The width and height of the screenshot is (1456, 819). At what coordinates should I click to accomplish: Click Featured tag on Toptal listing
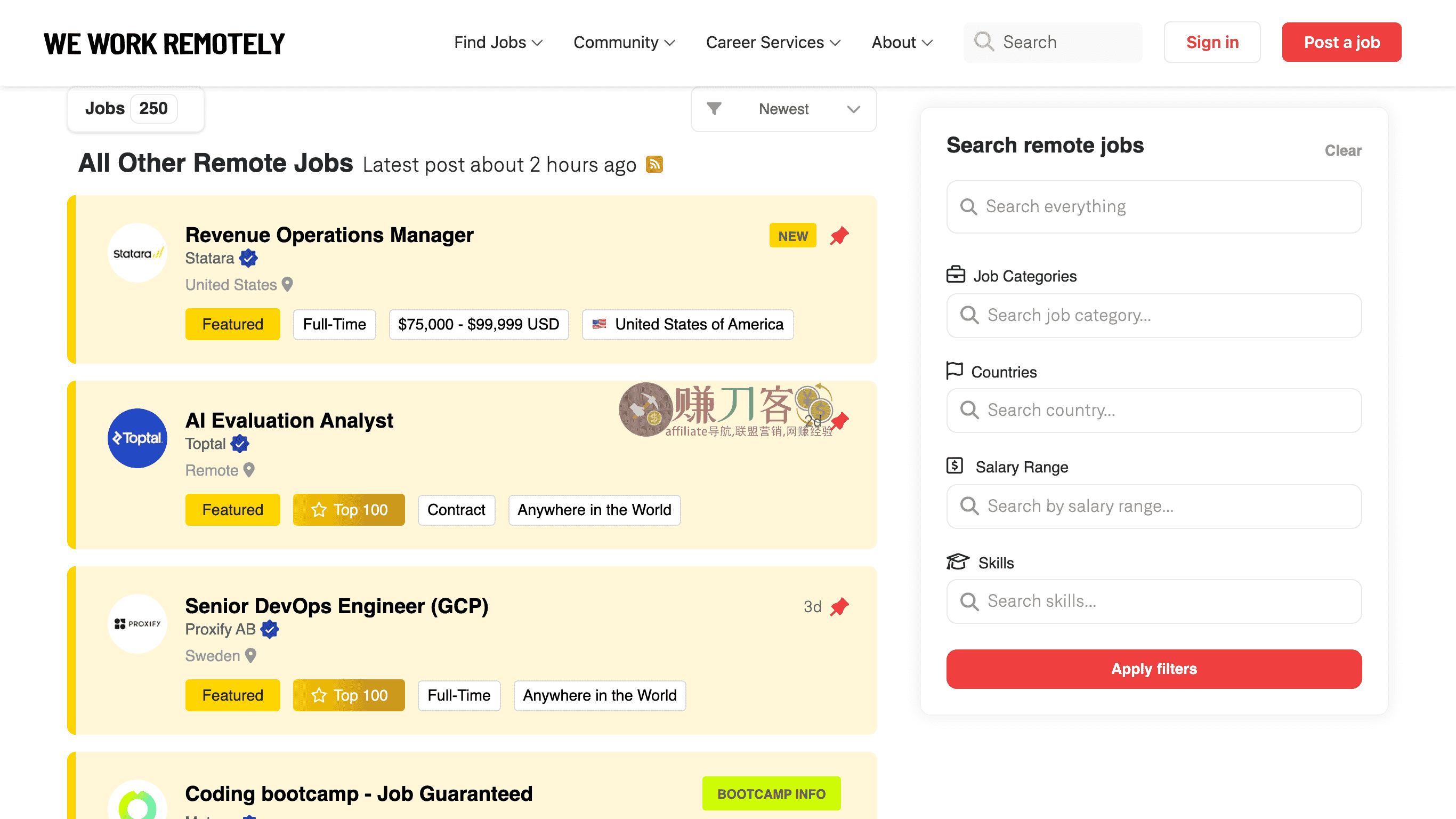pos(232,510)
